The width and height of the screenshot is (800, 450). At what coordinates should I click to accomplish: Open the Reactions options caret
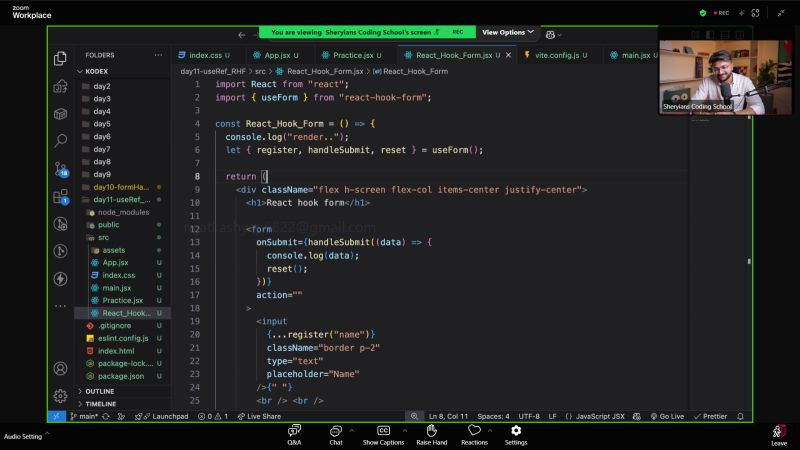490,431
